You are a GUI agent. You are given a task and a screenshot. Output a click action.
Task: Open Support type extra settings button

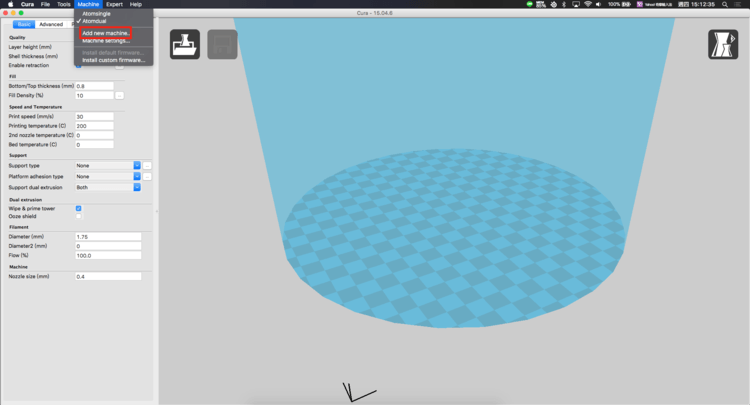147,165
